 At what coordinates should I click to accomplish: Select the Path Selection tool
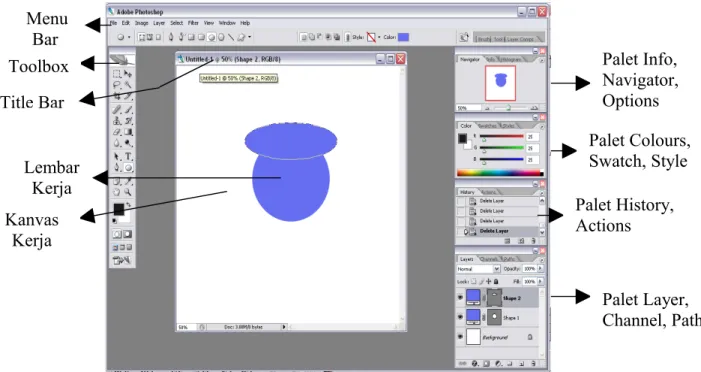click(117, 156)
